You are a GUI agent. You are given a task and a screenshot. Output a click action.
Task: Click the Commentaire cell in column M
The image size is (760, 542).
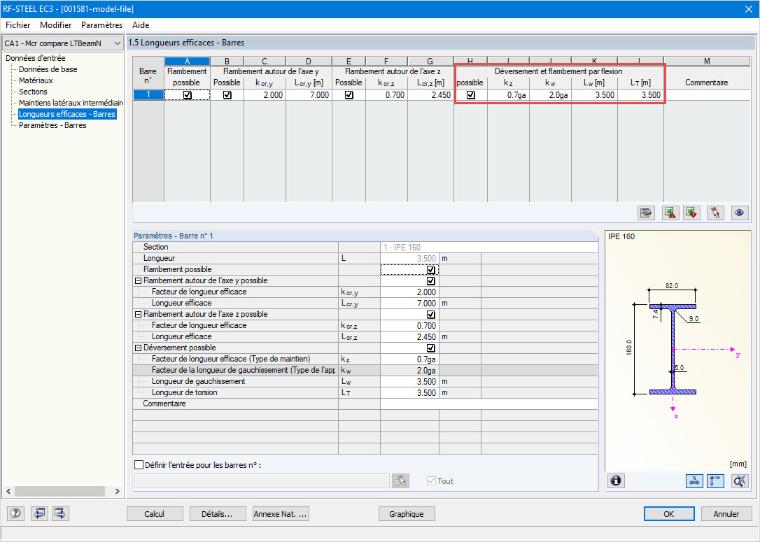707,95
